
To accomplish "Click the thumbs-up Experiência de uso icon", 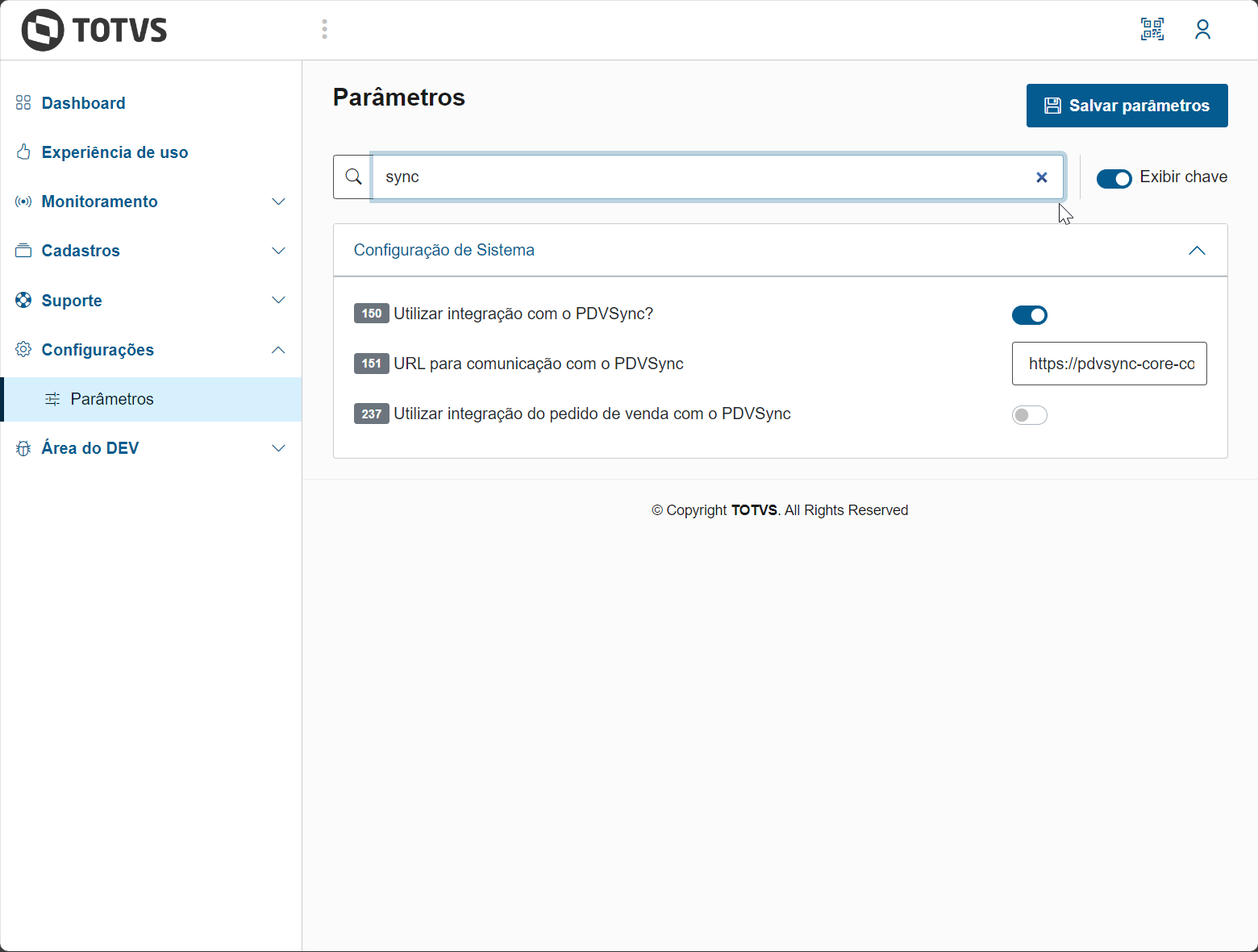I will pyautogui.click(x=23, y=152).
